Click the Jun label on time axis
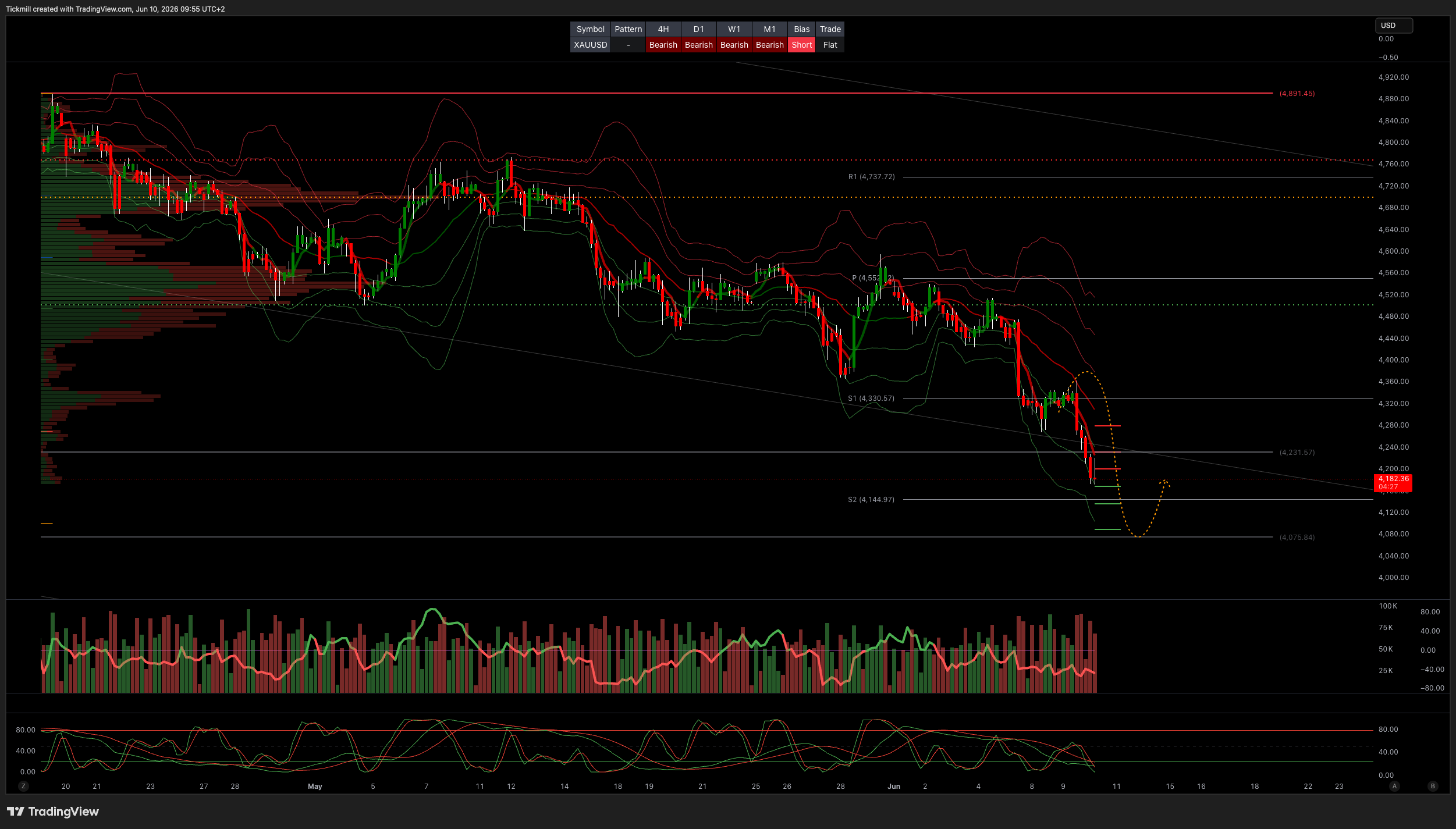Screen dimensions: 1456x829 tap(894, 786)
